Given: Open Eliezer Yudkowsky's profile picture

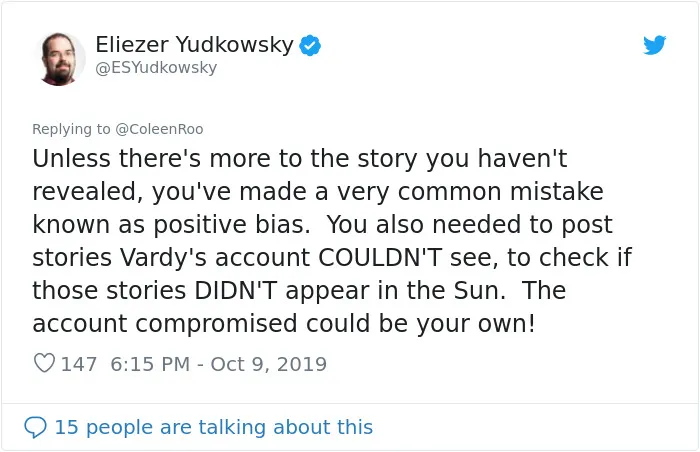Looking at the screenshot, I should pos(59,59).
